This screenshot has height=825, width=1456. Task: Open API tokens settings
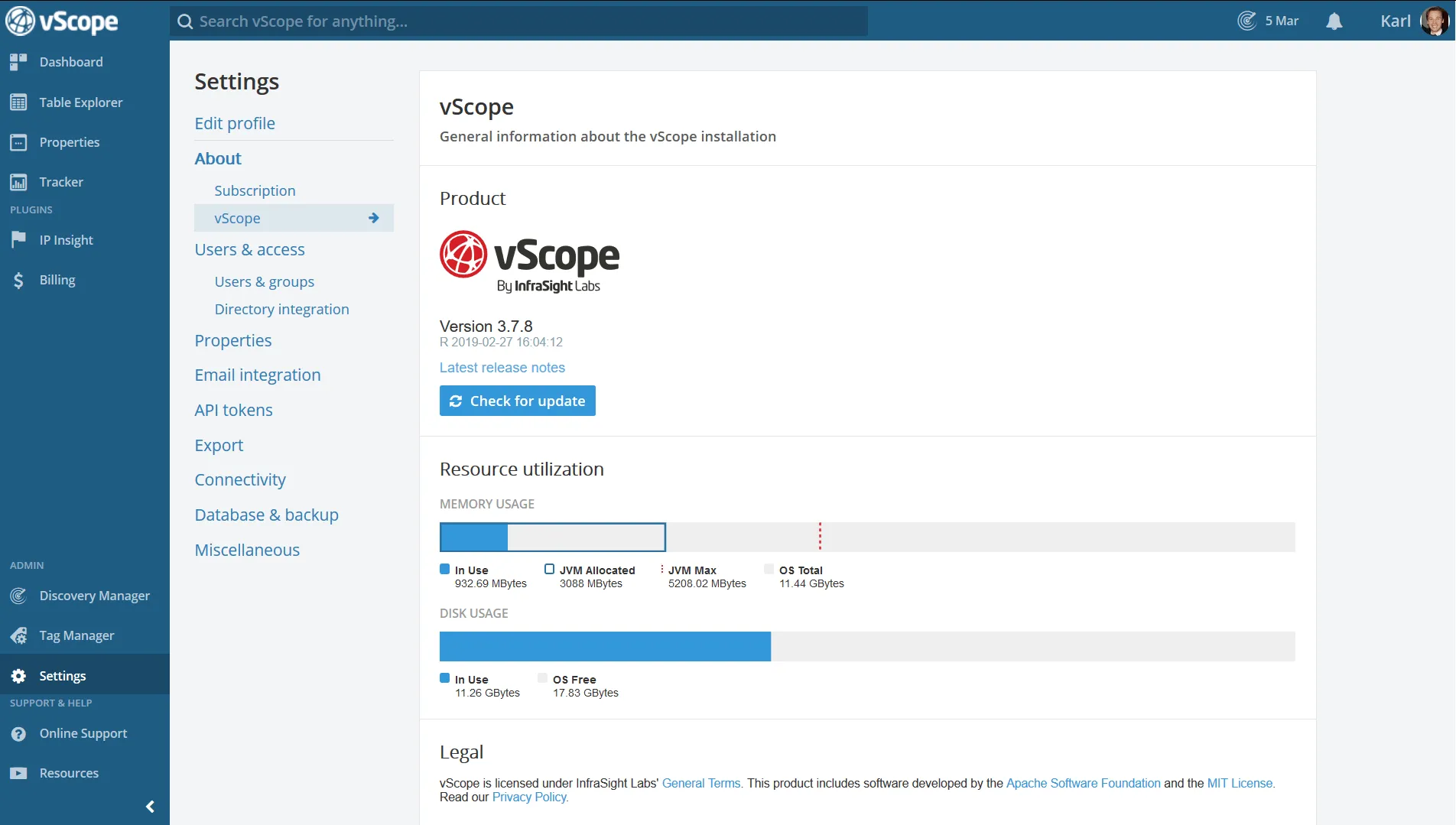(233, 410)
